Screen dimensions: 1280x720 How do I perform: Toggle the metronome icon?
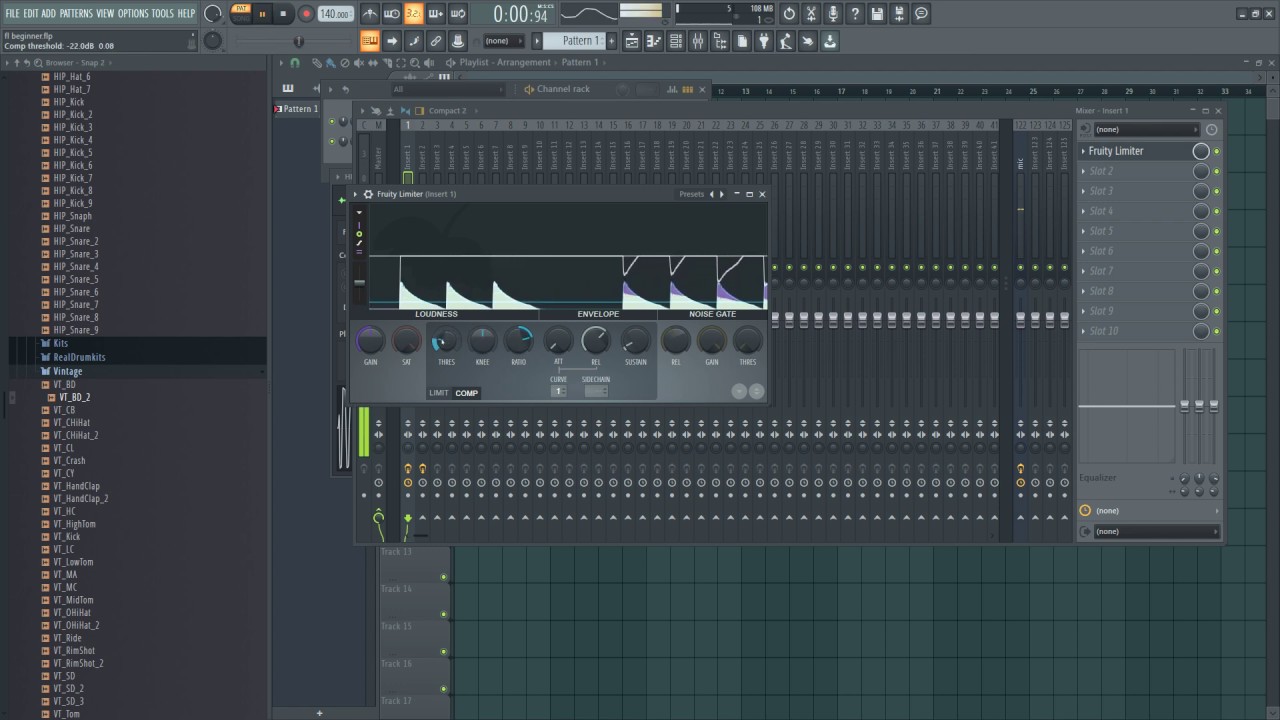(370, 14)
